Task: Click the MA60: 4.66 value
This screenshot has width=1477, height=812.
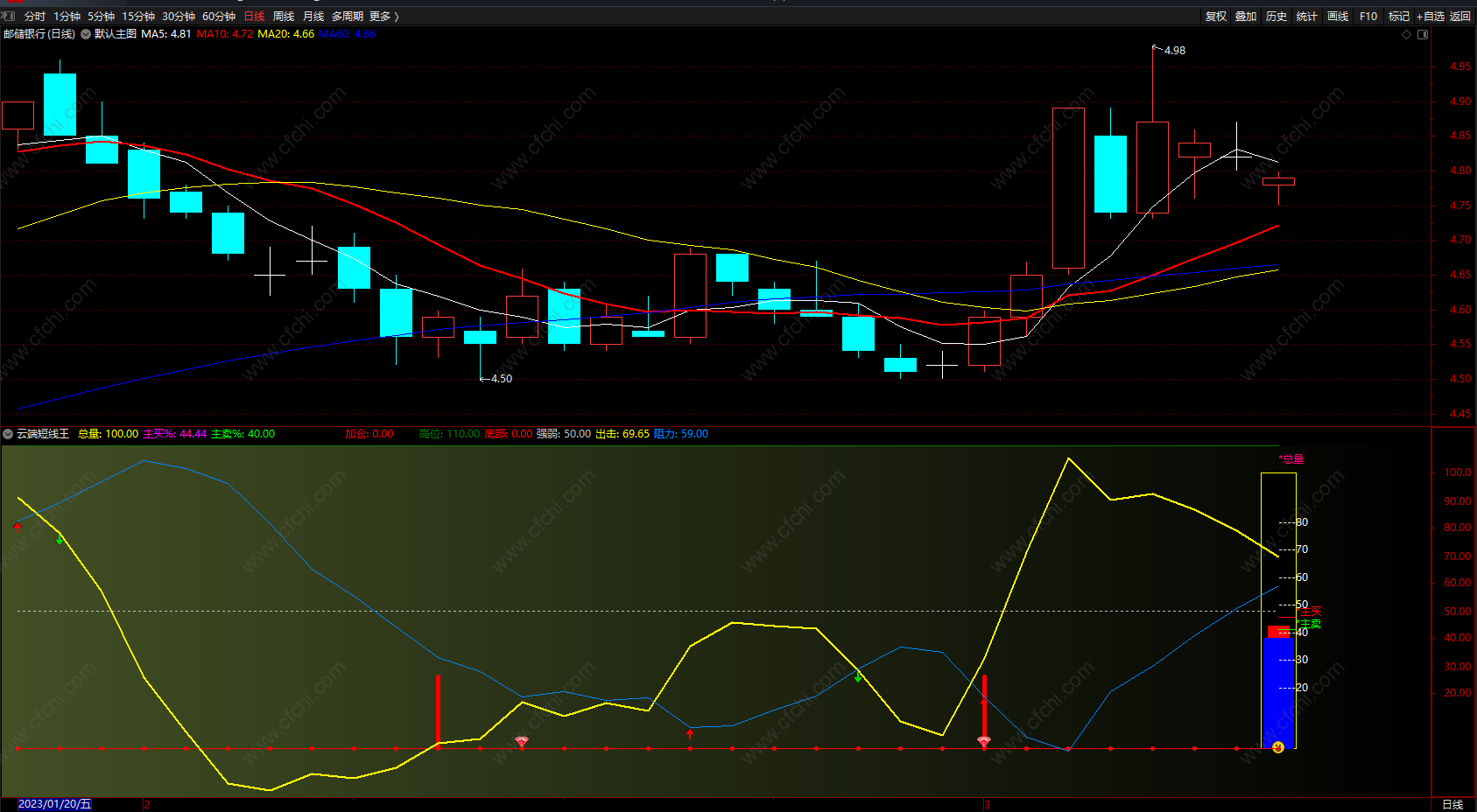Action: 348,34
